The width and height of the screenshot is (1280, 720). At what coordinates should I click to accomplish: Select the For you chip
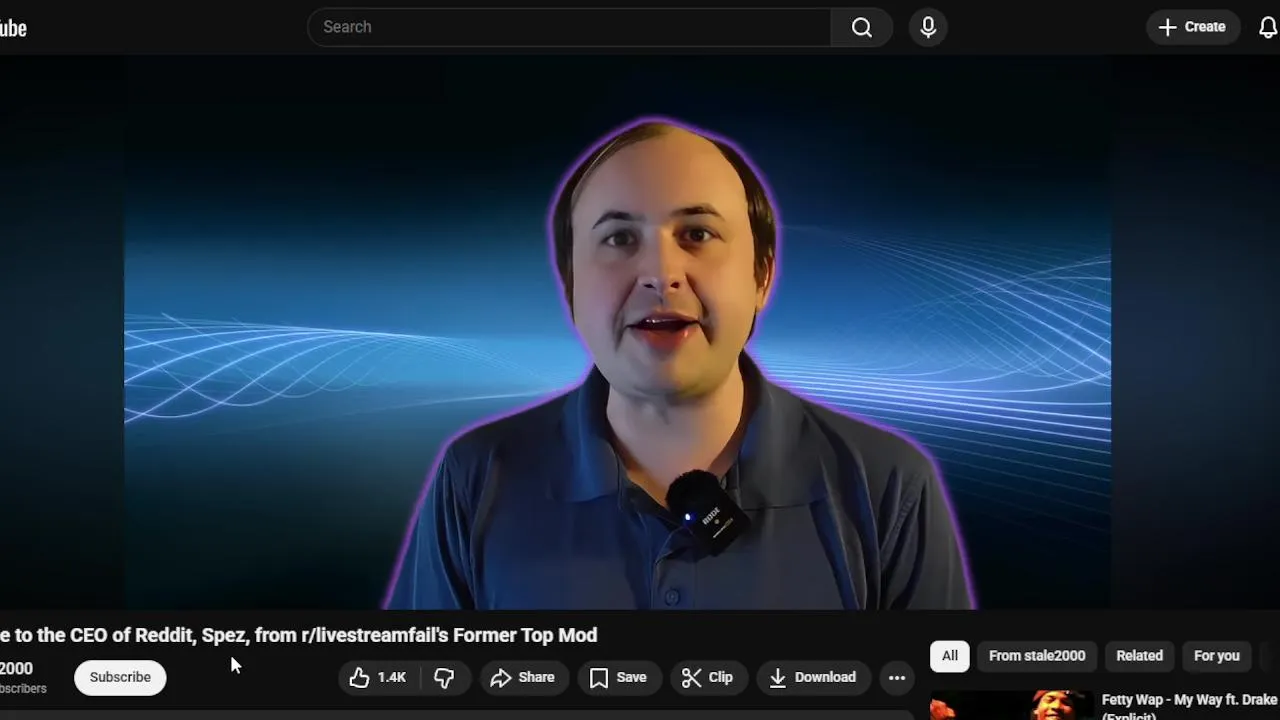pyautogui.click(x=1216, y=656)
